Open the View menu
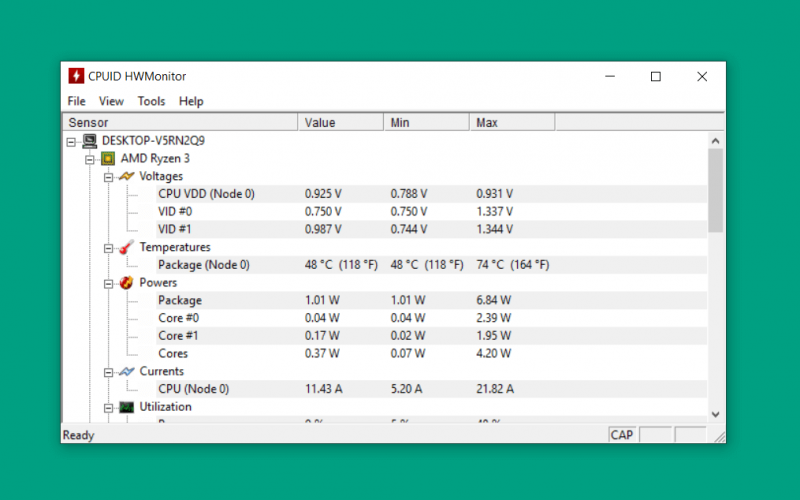The width and height of the screenshot is (800, 500). (x=111, y=101)
